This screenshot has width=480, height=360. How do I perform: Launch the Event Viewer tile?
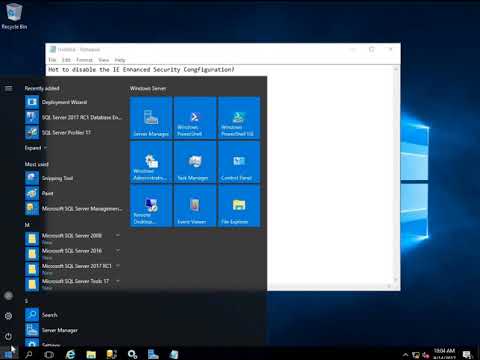(195, 206)
